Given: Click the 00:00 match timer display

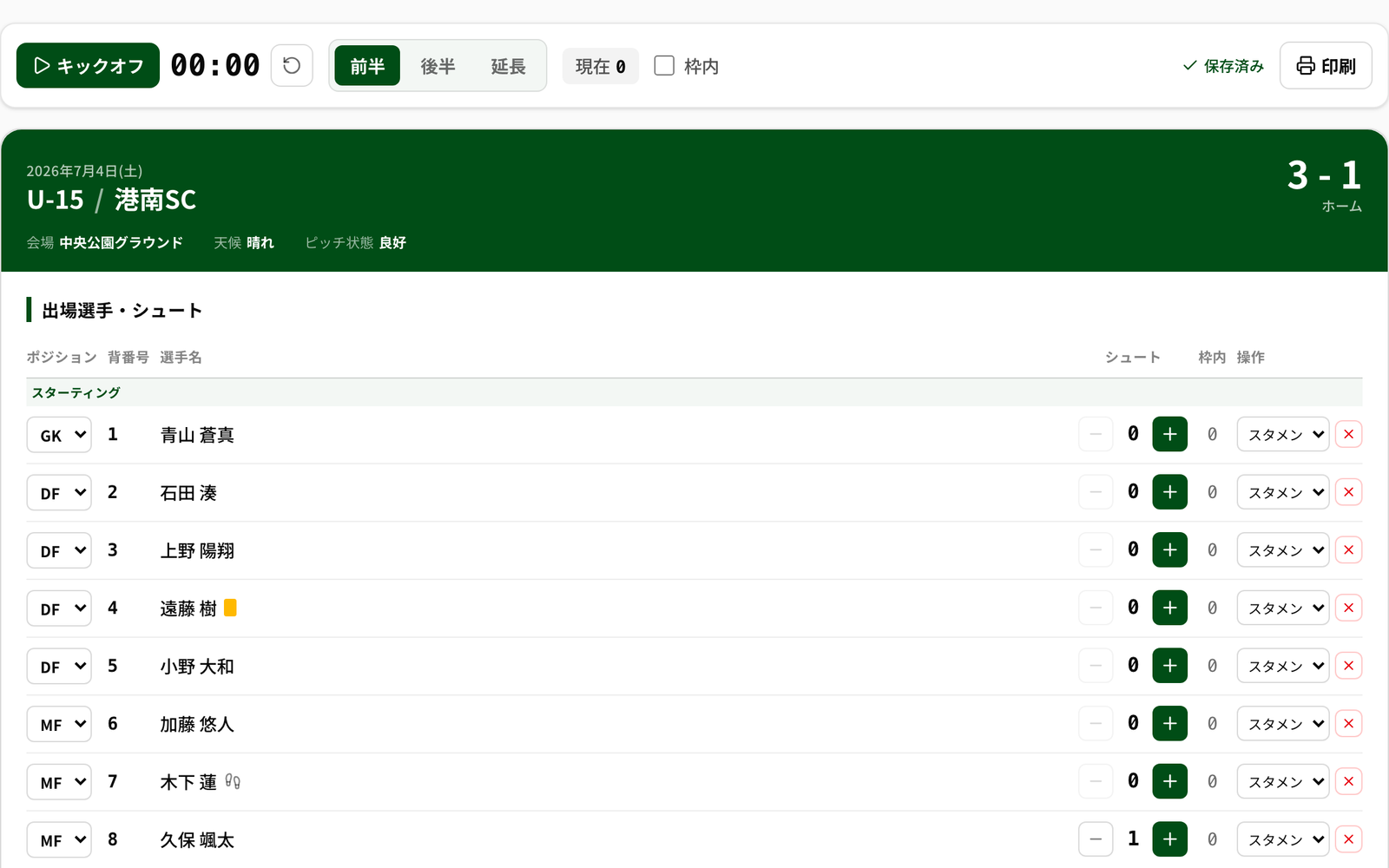Looking at the screenshot, I should tap(215, 65).
